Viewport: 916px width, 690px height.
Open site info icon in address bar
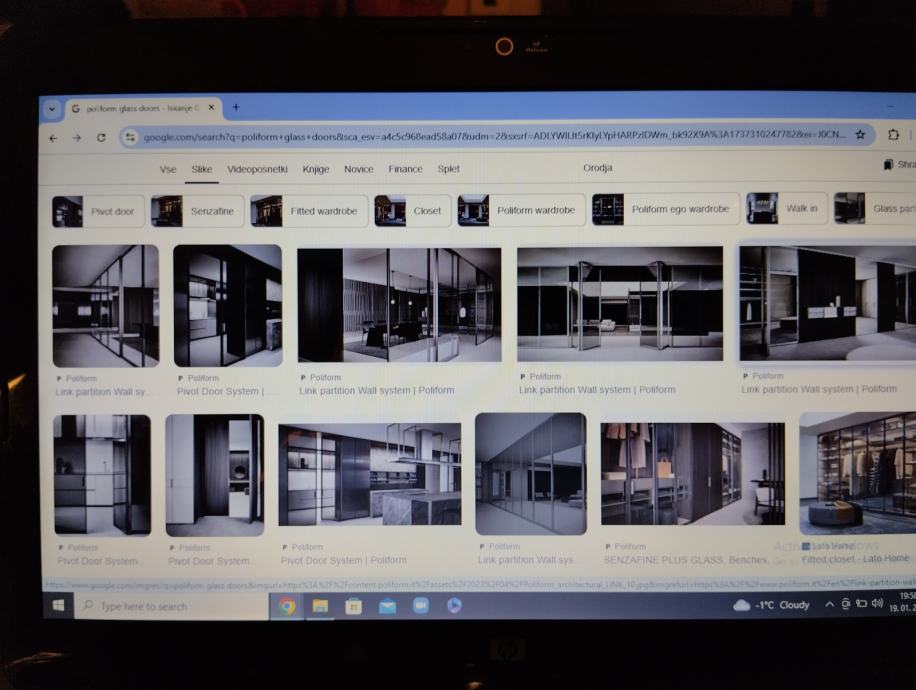[130, 137]
